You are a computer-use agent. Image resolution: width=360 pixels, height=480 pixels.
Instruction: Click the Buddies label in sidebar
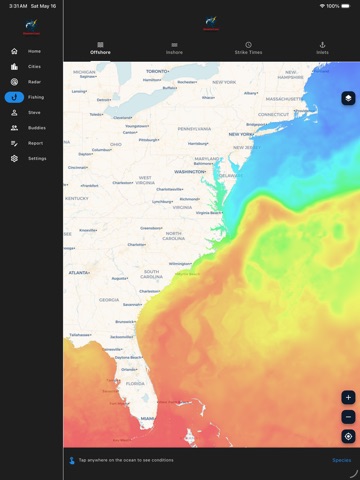[x=37, y=128]
